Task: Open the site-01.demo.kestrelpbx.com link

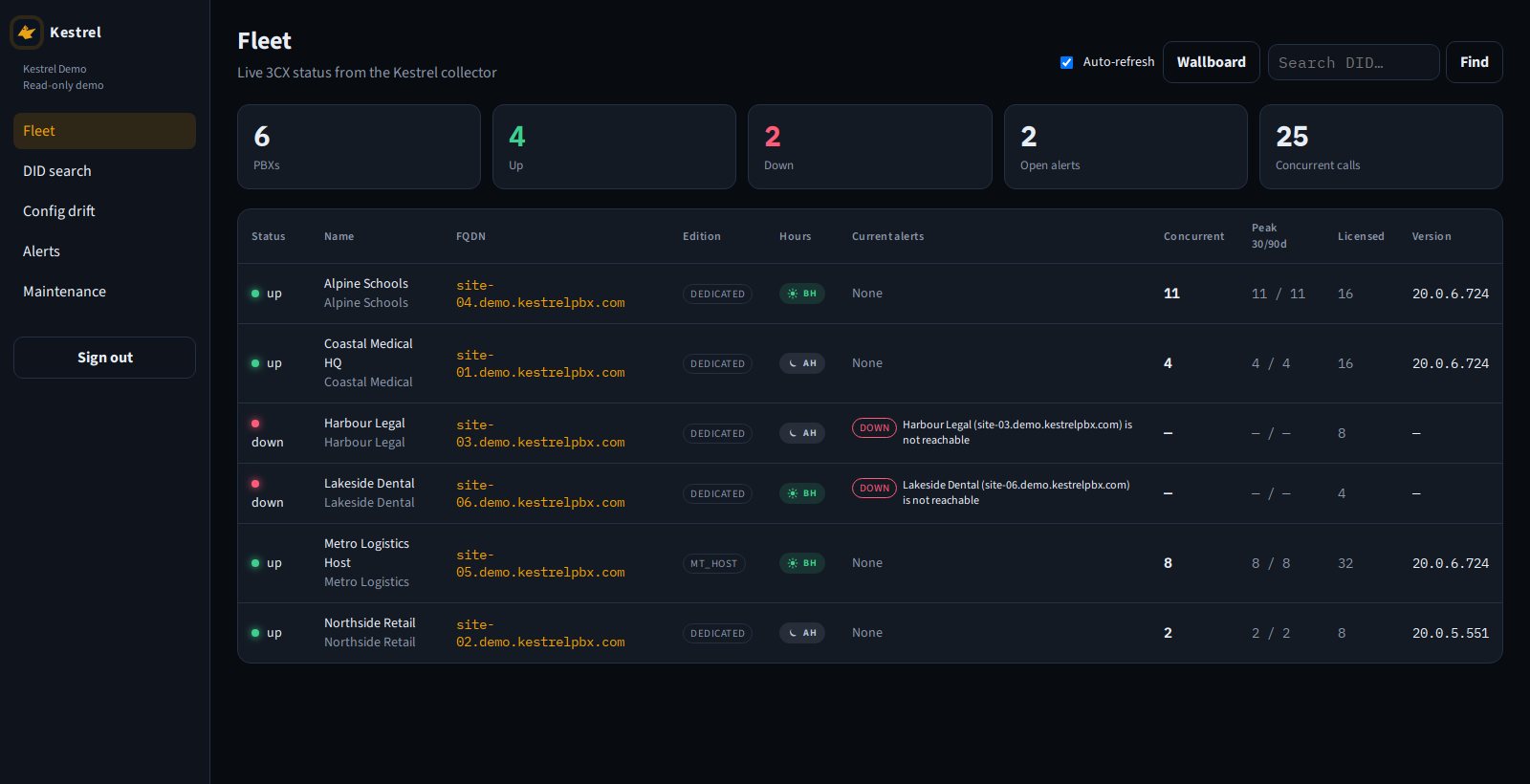Action: point(540,364)
